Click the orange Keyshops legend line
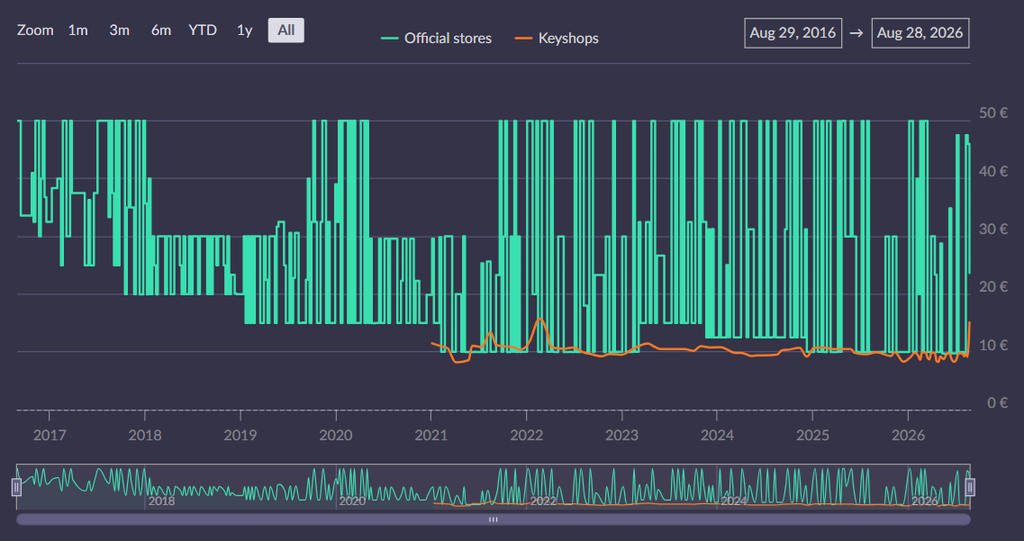This screenshot has width=1024, height=541. [523, 39]
